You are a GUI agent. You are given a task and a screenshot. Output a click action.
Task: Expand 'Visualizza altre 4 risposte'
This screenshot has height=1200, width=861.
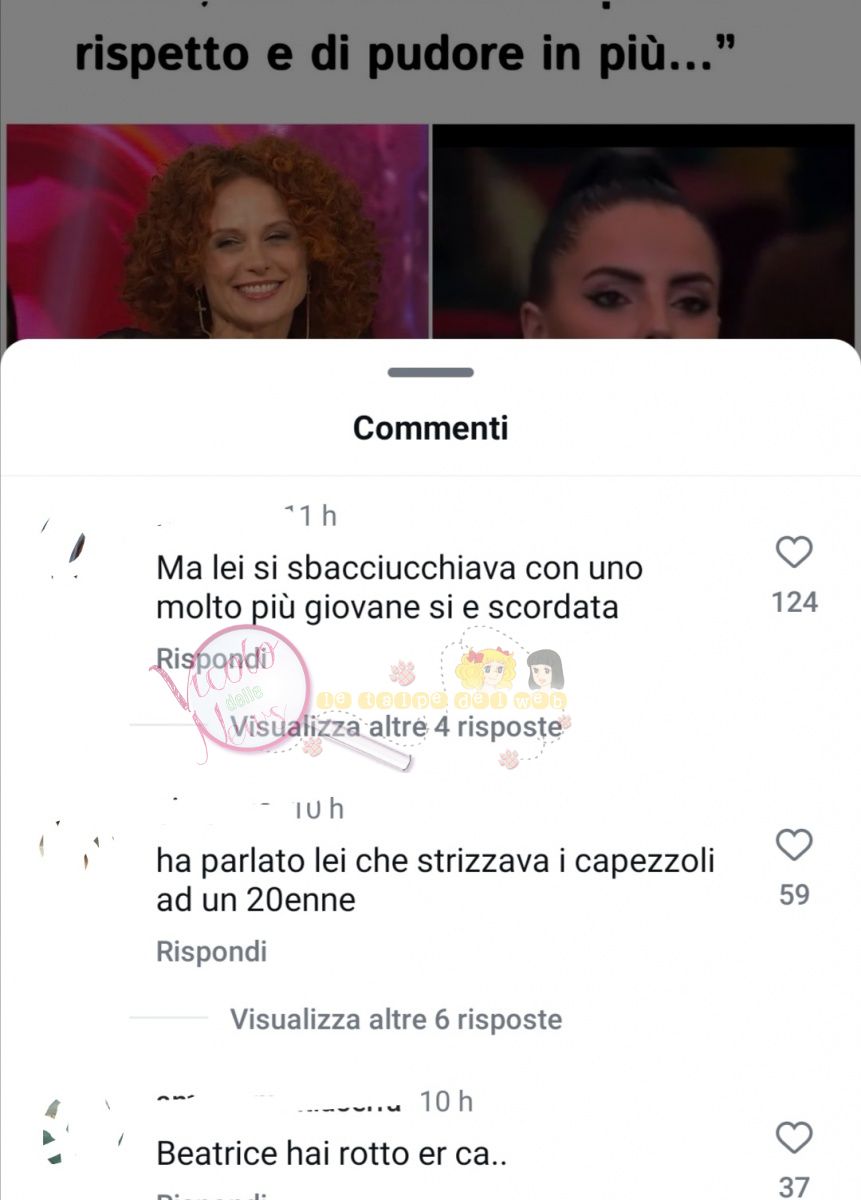(396, 727)
